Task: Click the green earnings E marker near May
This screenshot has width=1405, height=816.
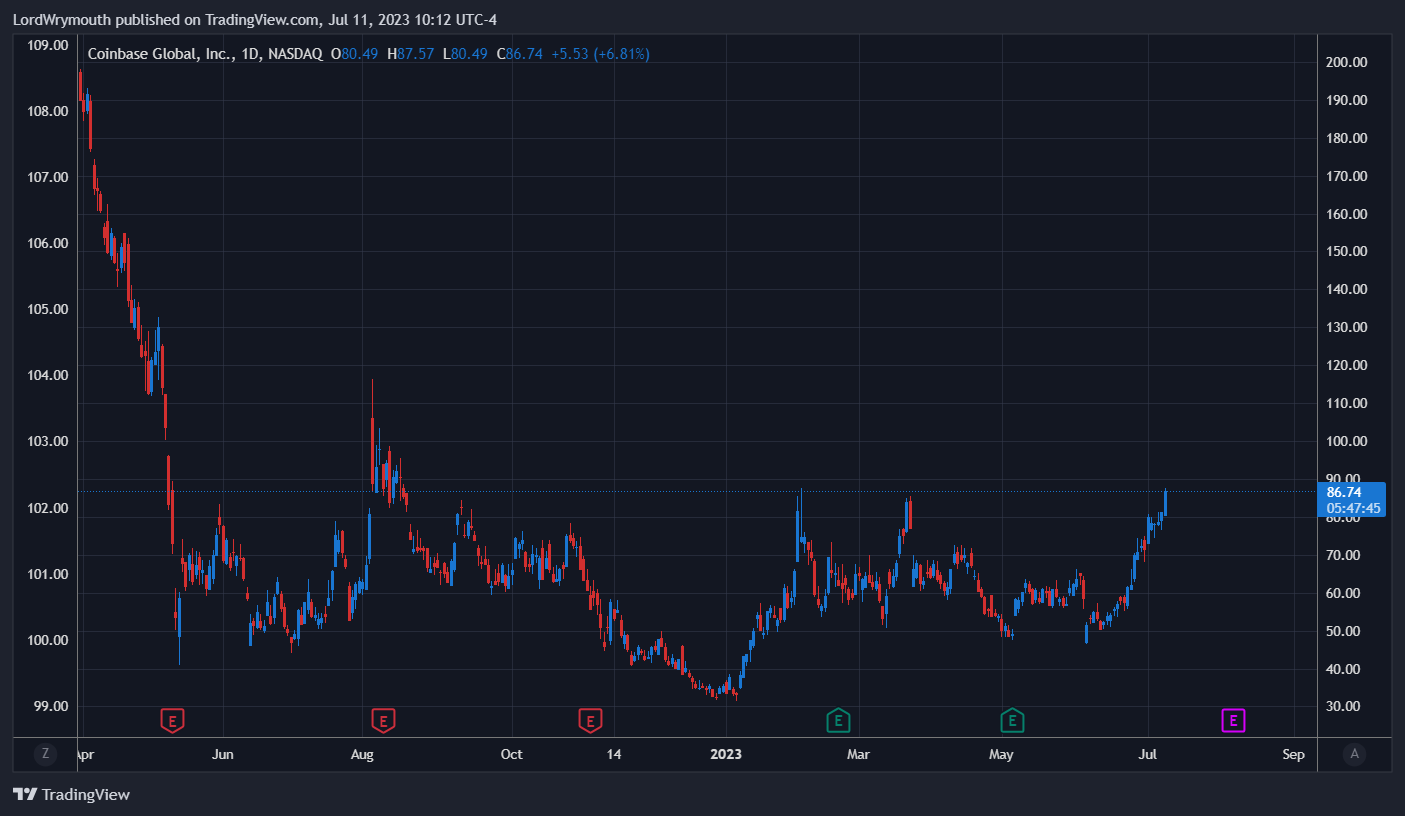Action: 1013,719
